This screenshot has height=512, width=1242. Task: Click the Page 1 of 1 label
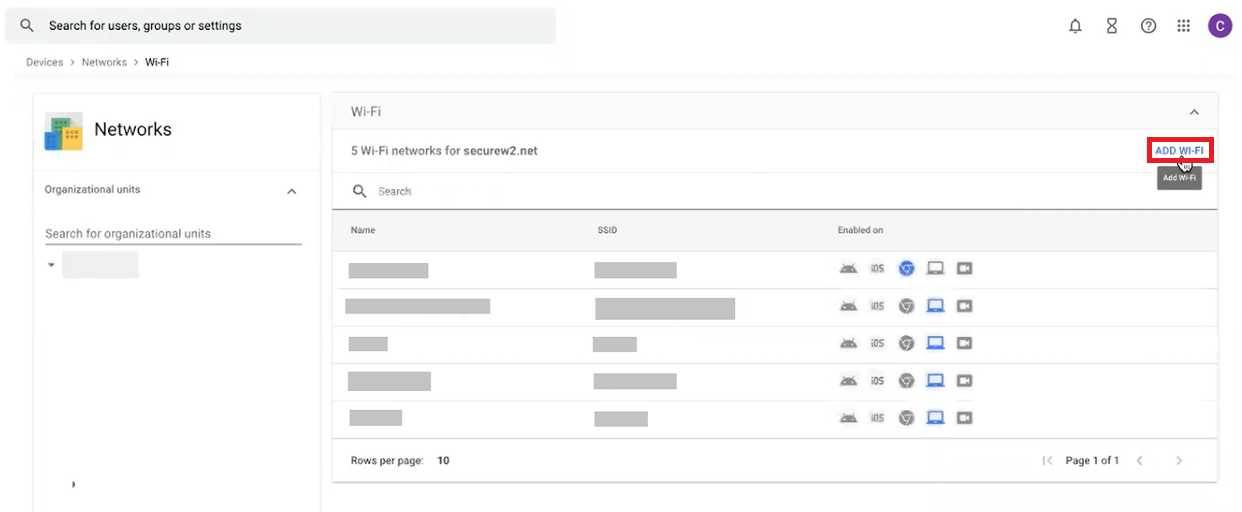[1092, 461]
